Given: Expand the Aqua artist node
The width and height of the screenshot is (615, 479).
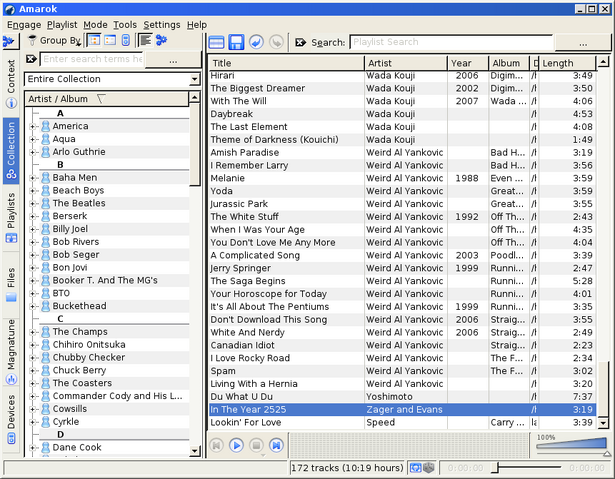Looking at the screenshot, I should (x=33, y=139).
